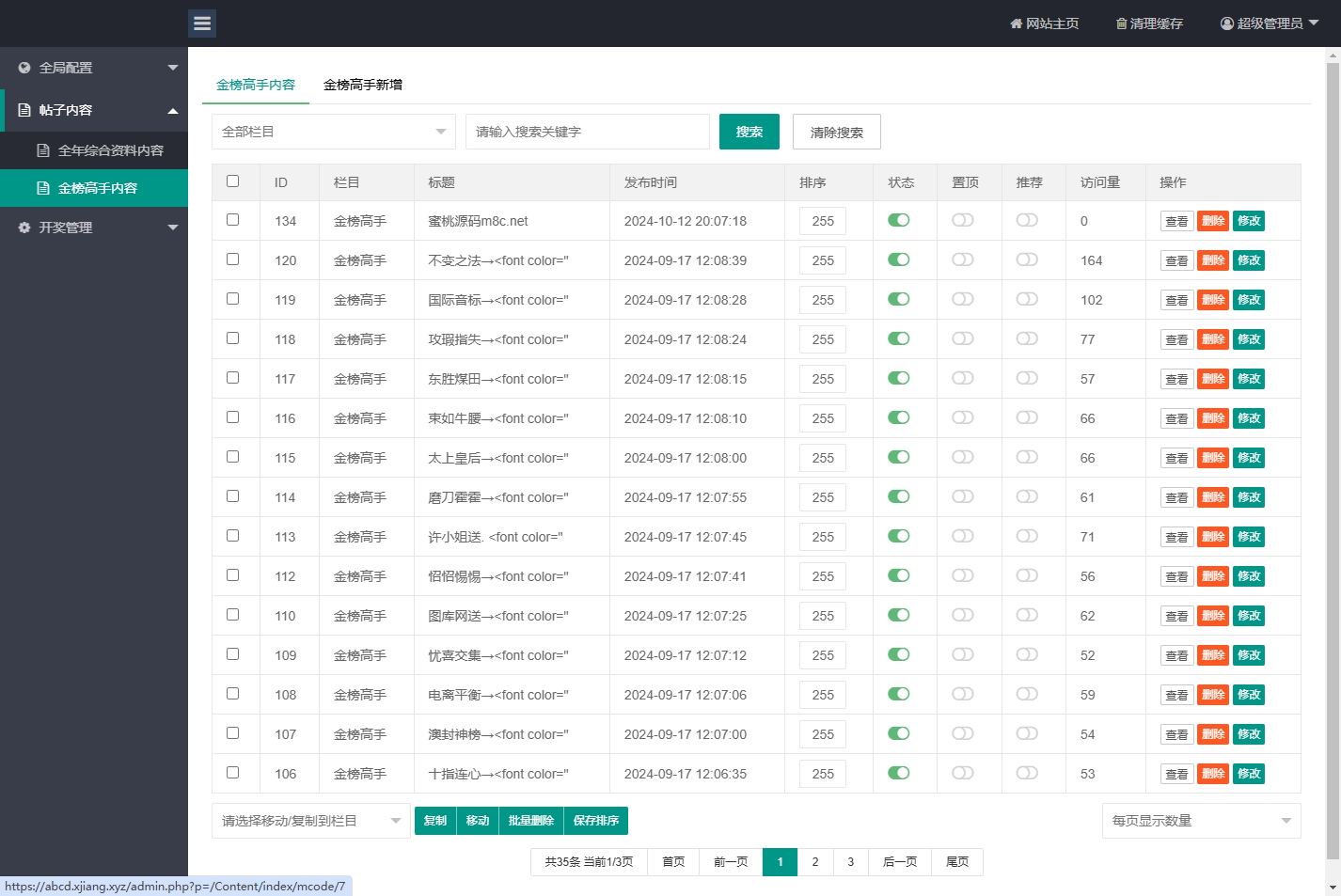Enable the 推荐 switch for ID 106
1341x896 pixels.
pos(1027,773)
